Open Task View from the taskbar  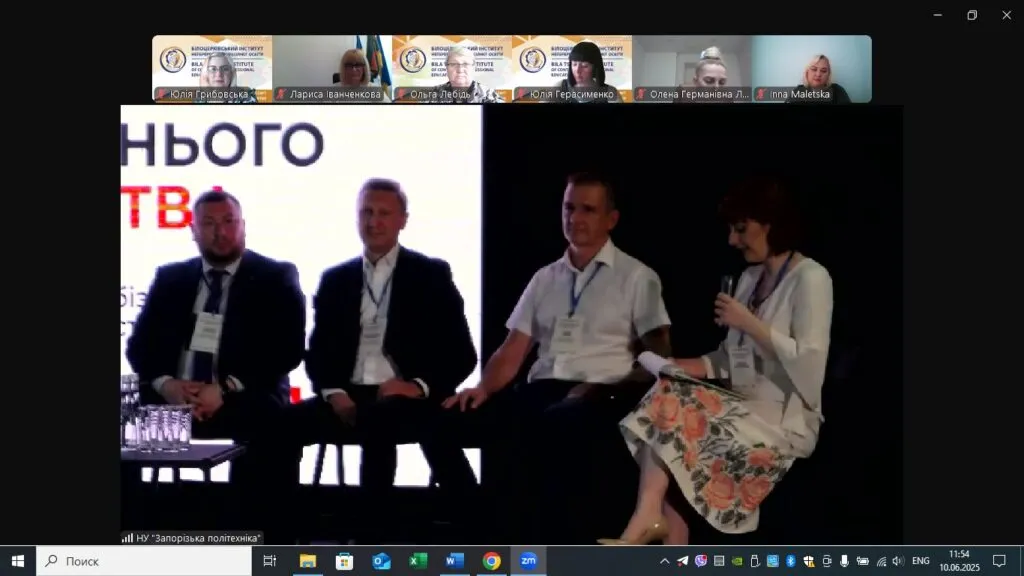[269, 561]
